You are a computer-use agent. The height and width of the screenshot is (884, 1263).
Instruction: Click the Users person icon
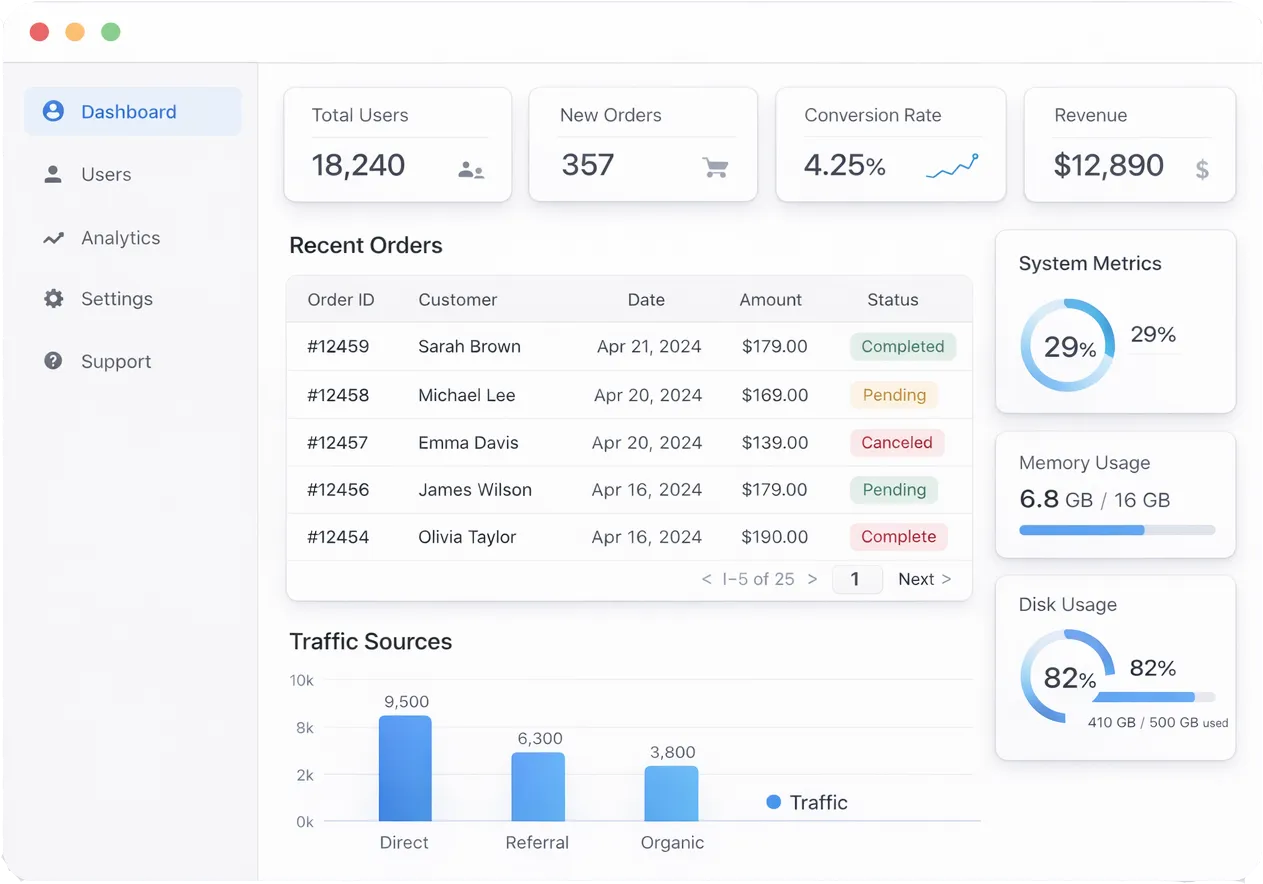[x=53, y=175]
